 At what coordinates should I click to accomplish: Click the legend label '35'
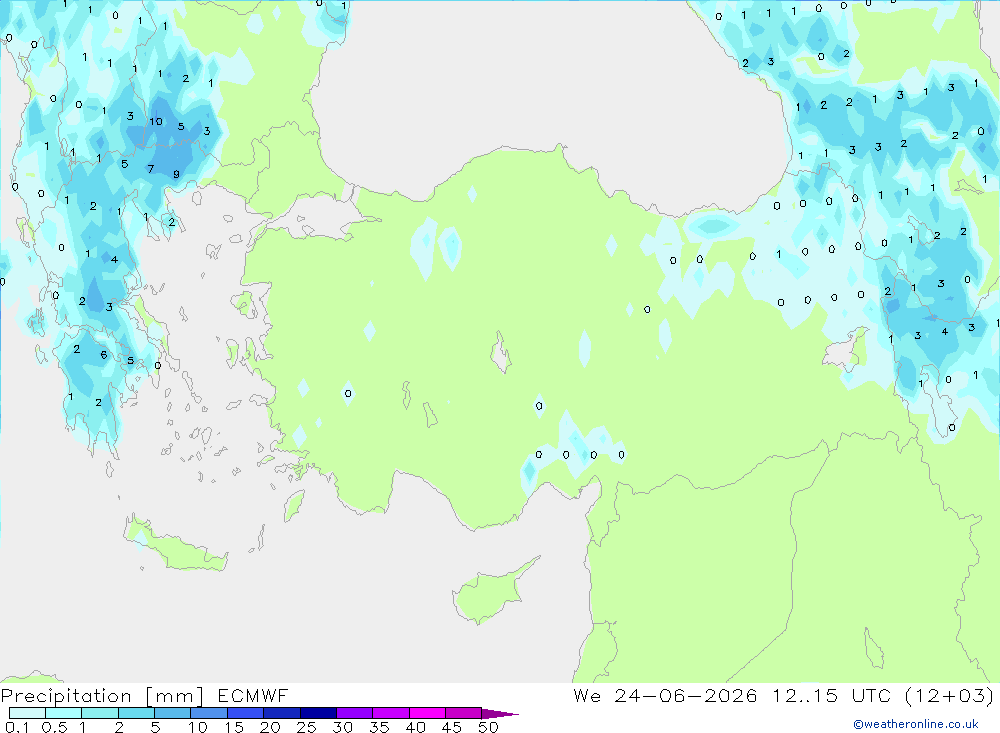point(379,727)
